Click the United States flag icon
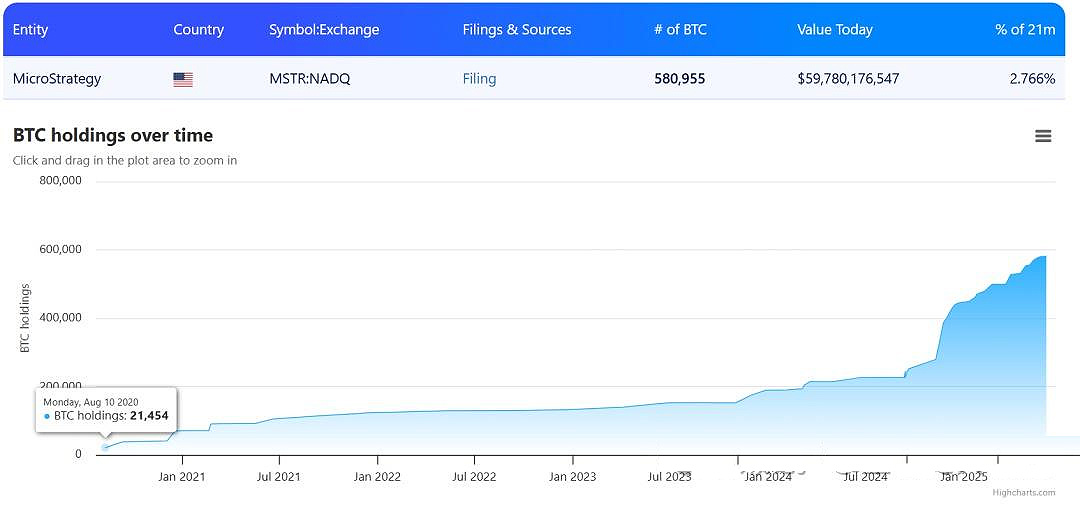This screenshot has height=505, width=1080. [x=183, y=80]
